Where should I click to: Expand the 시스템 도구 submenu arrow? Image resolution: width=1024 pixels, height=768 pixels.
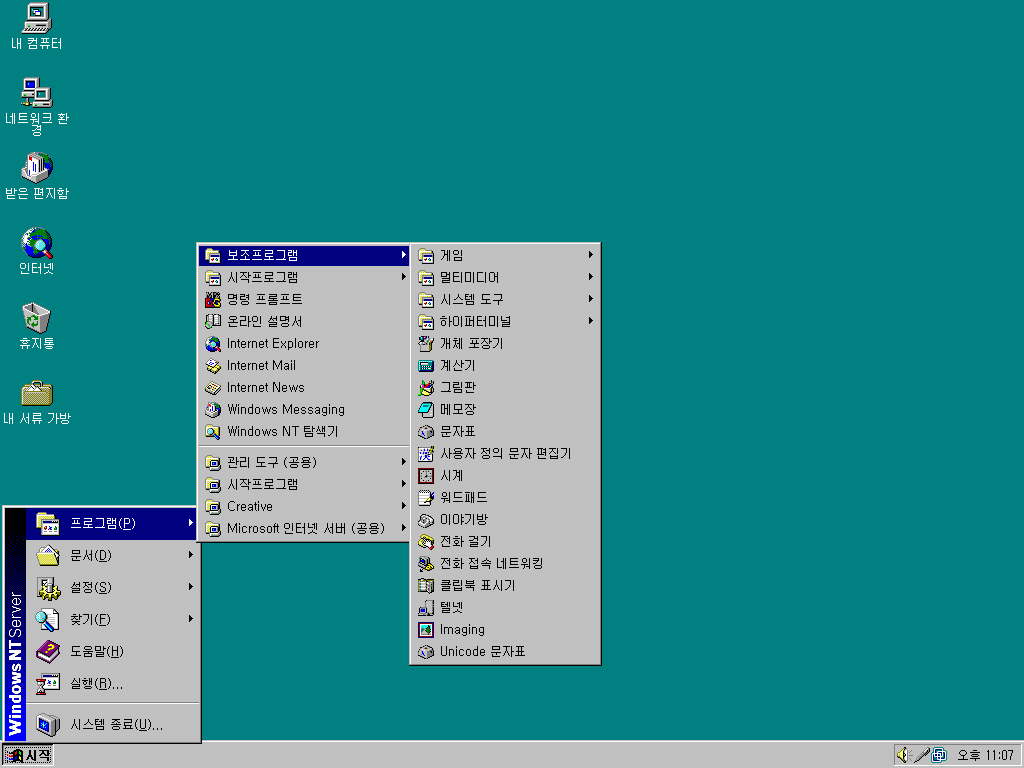(590, 299)
